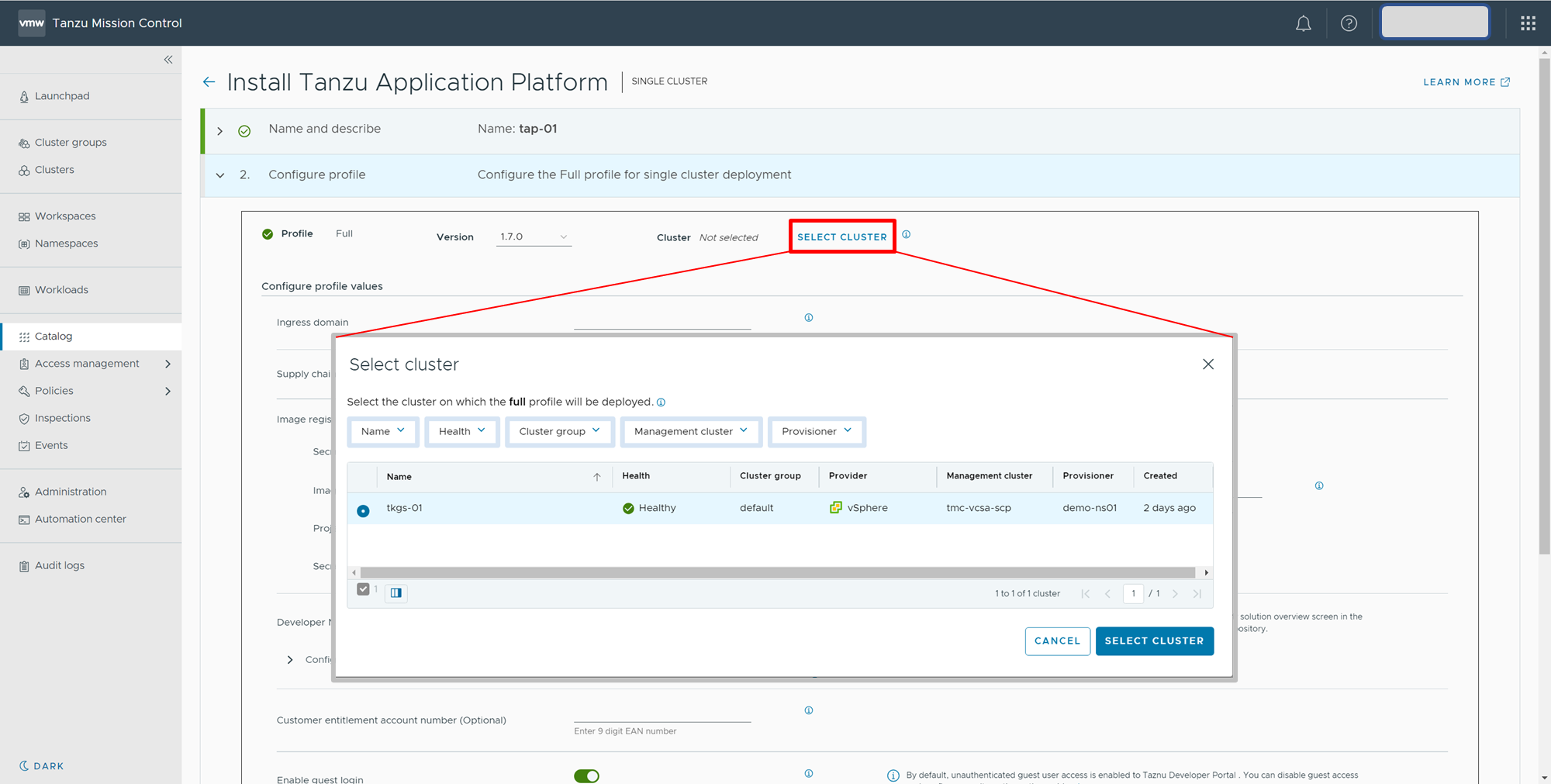Open the Management cluster filter dropdown

690,432
